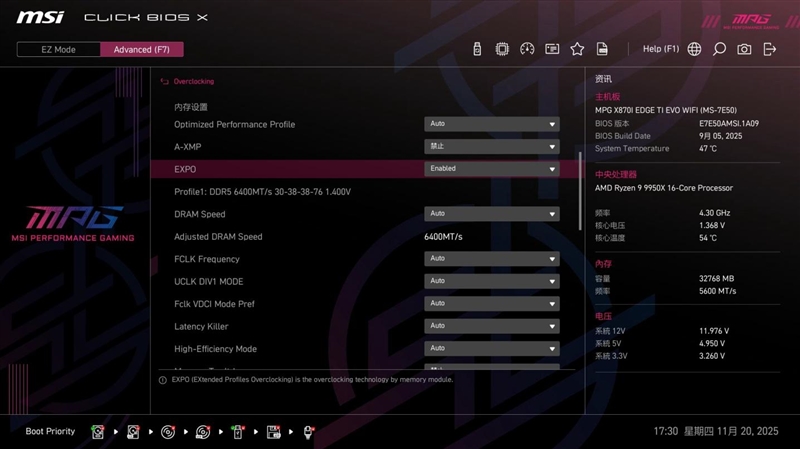
Task: Click the 5600 MT/s memory frequency value
Action: point(717,291)
